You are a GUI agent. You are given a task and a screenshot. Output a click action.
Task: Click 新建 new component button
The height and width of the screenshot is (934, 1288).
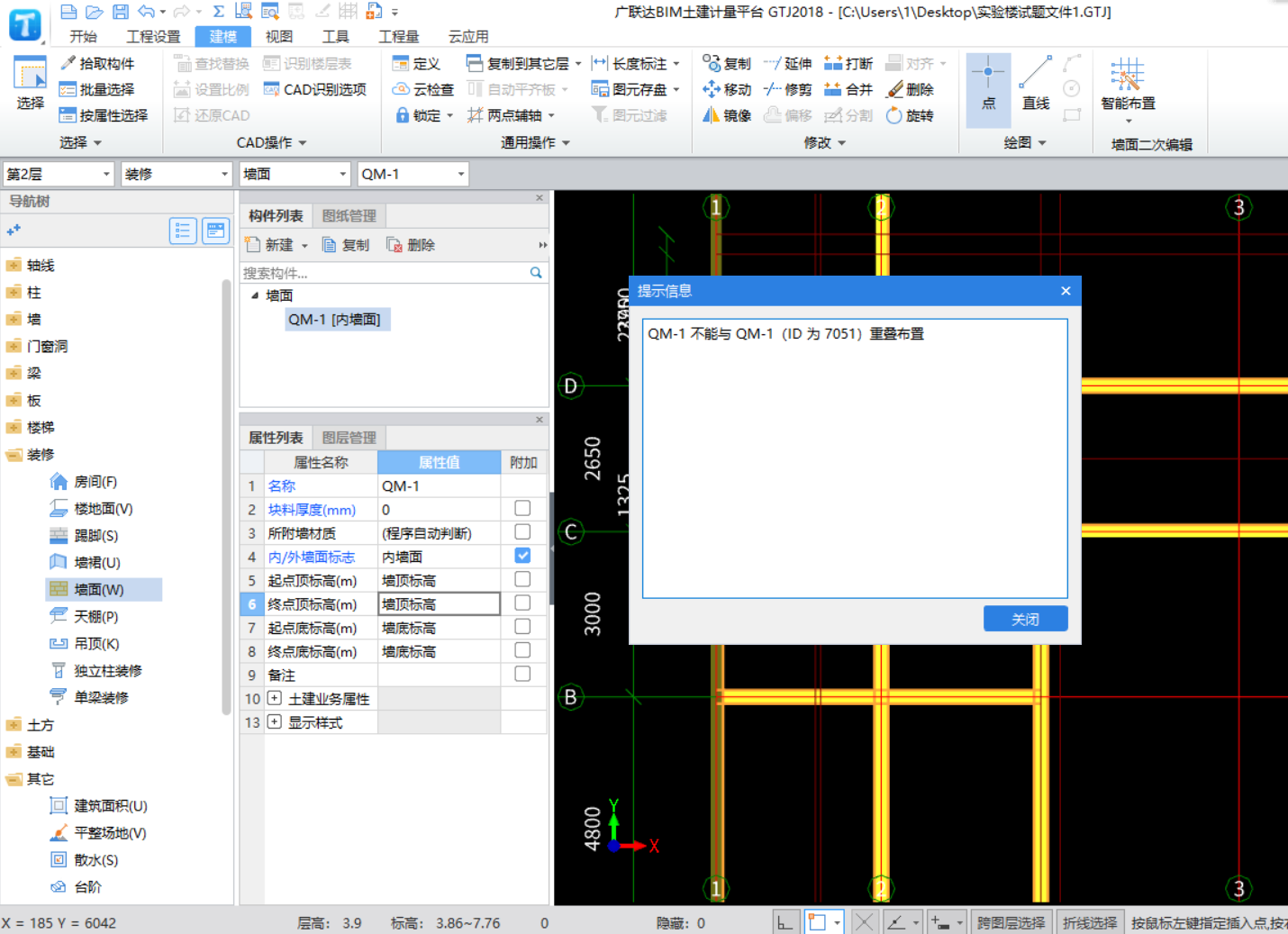coord(276,245)
